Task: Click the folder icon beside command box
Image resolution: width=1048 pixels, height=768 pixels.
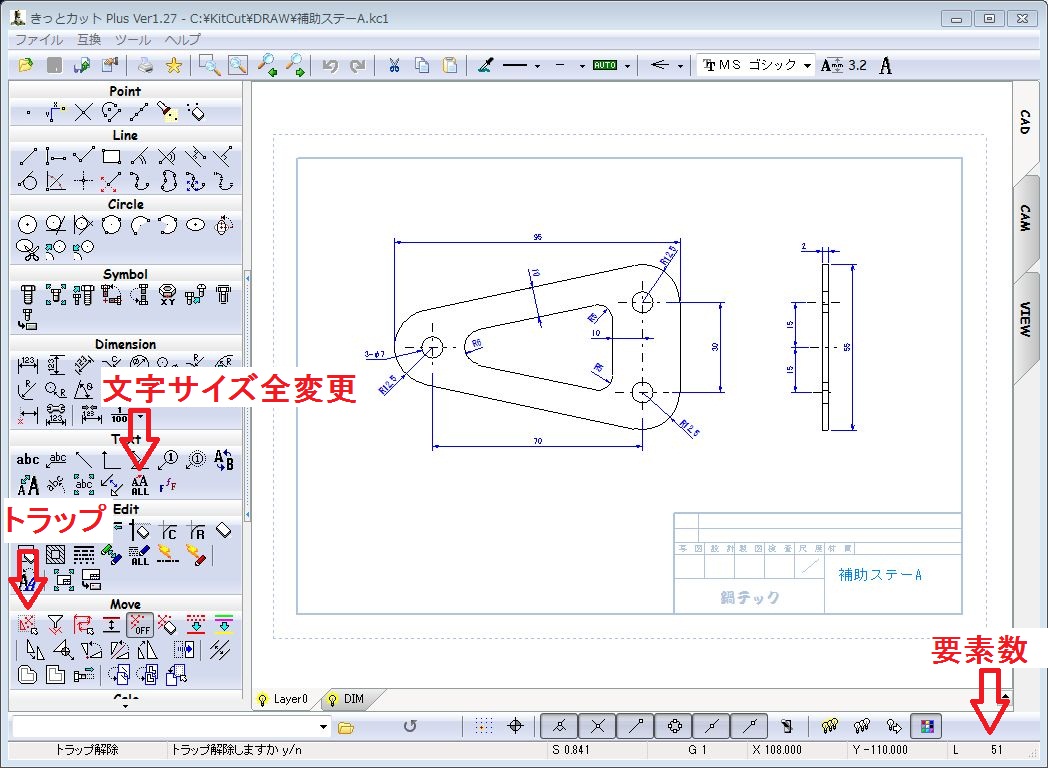Action: pos(346,727)
